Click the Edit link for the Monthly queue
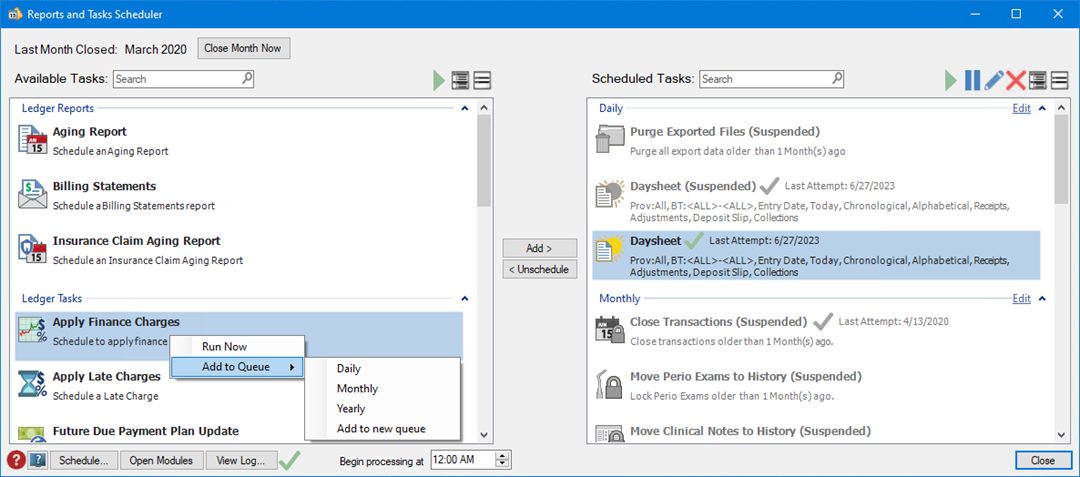 click(x=1021, y=298)
